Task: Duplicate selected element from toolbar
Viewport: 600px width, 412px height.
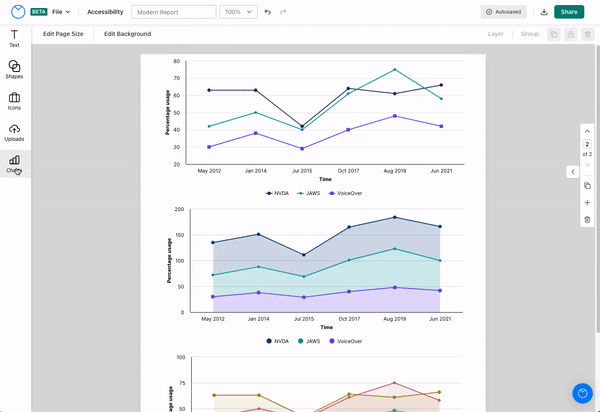Action: coord(554,34)
